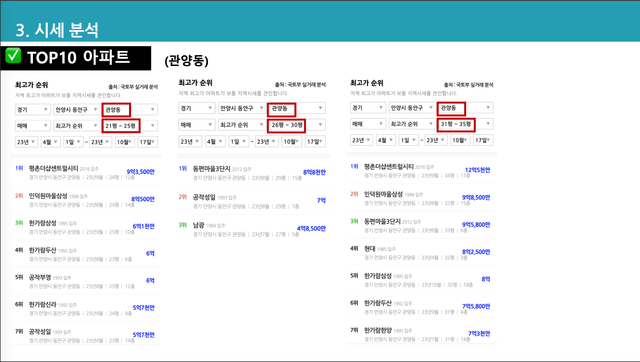
Task: Open 관양동 dropdown in the 31평~35평 panel
Action: click(465, 108)
